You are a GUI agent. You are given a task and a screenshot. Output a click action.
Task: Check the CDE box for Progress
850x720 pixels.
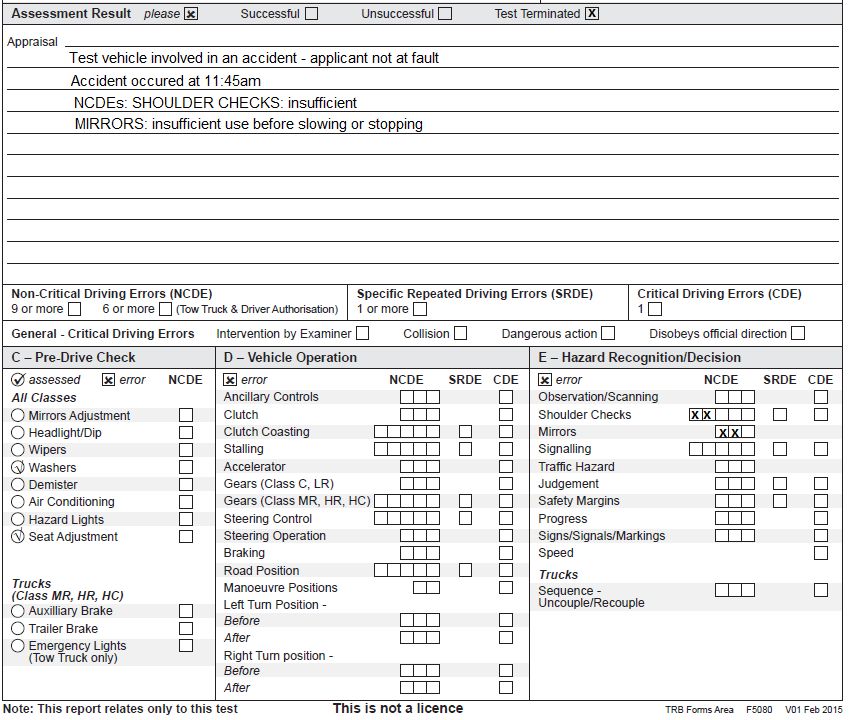click(x=821, y=518)
